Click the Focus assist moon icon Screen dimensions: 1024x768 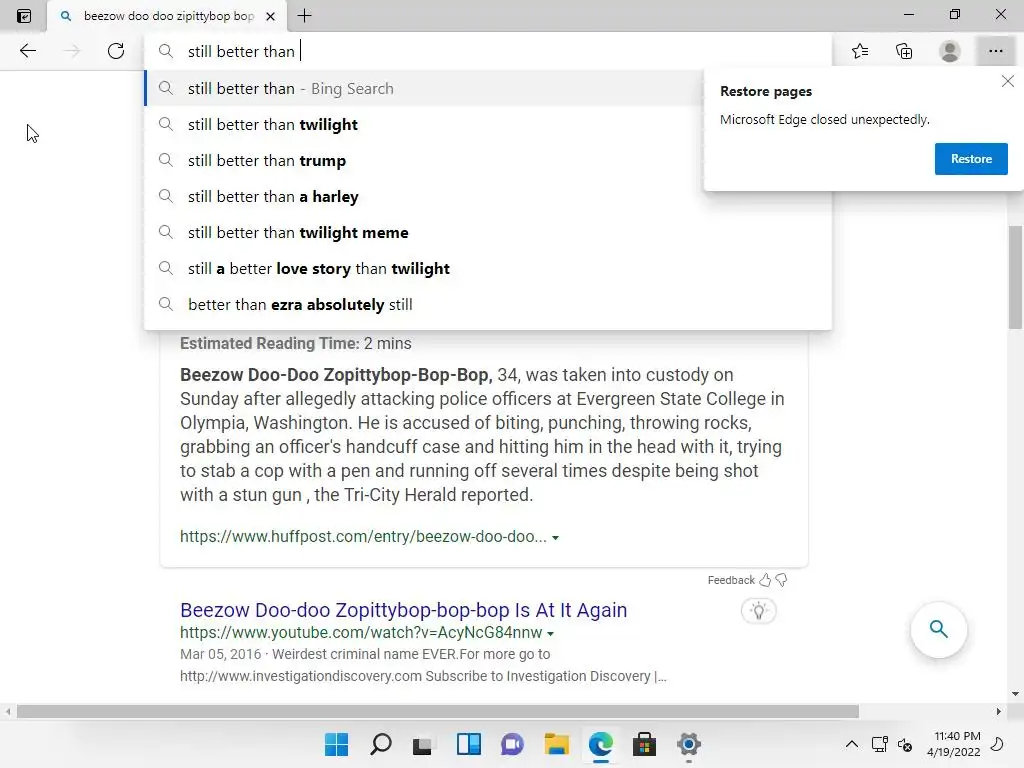[997, 744]
